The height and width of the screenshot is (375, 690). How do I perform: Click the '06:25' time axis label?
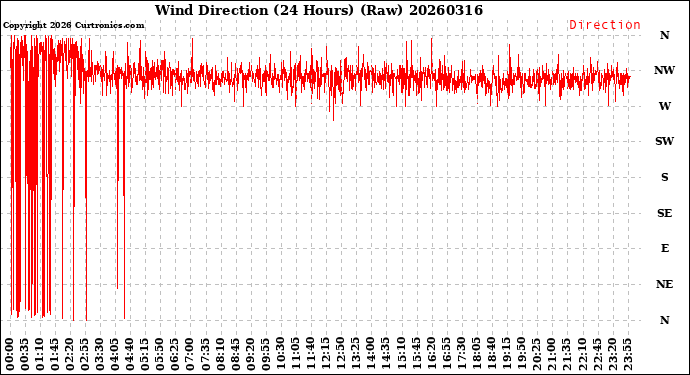176,354
